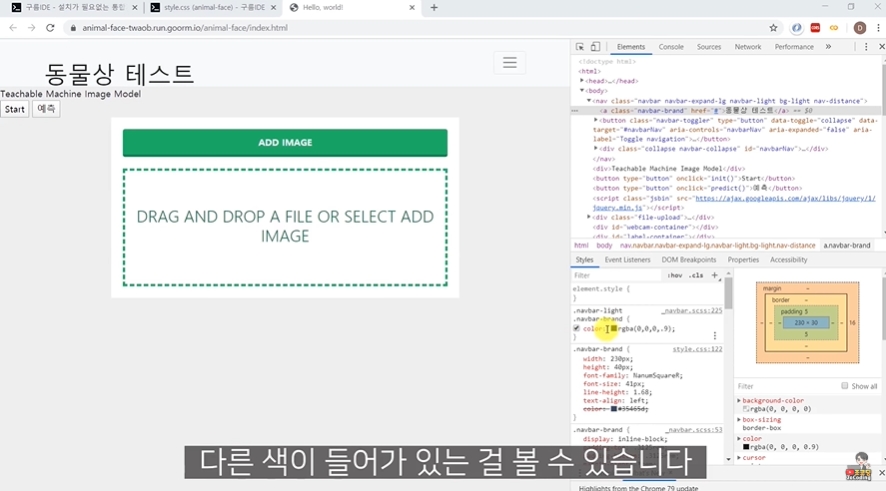The height and width of the screenshot is (491, 886).
Task: Select a.navbar-brand in the breadcrumb
Action: pyautogui.click(x=846, y=246)
